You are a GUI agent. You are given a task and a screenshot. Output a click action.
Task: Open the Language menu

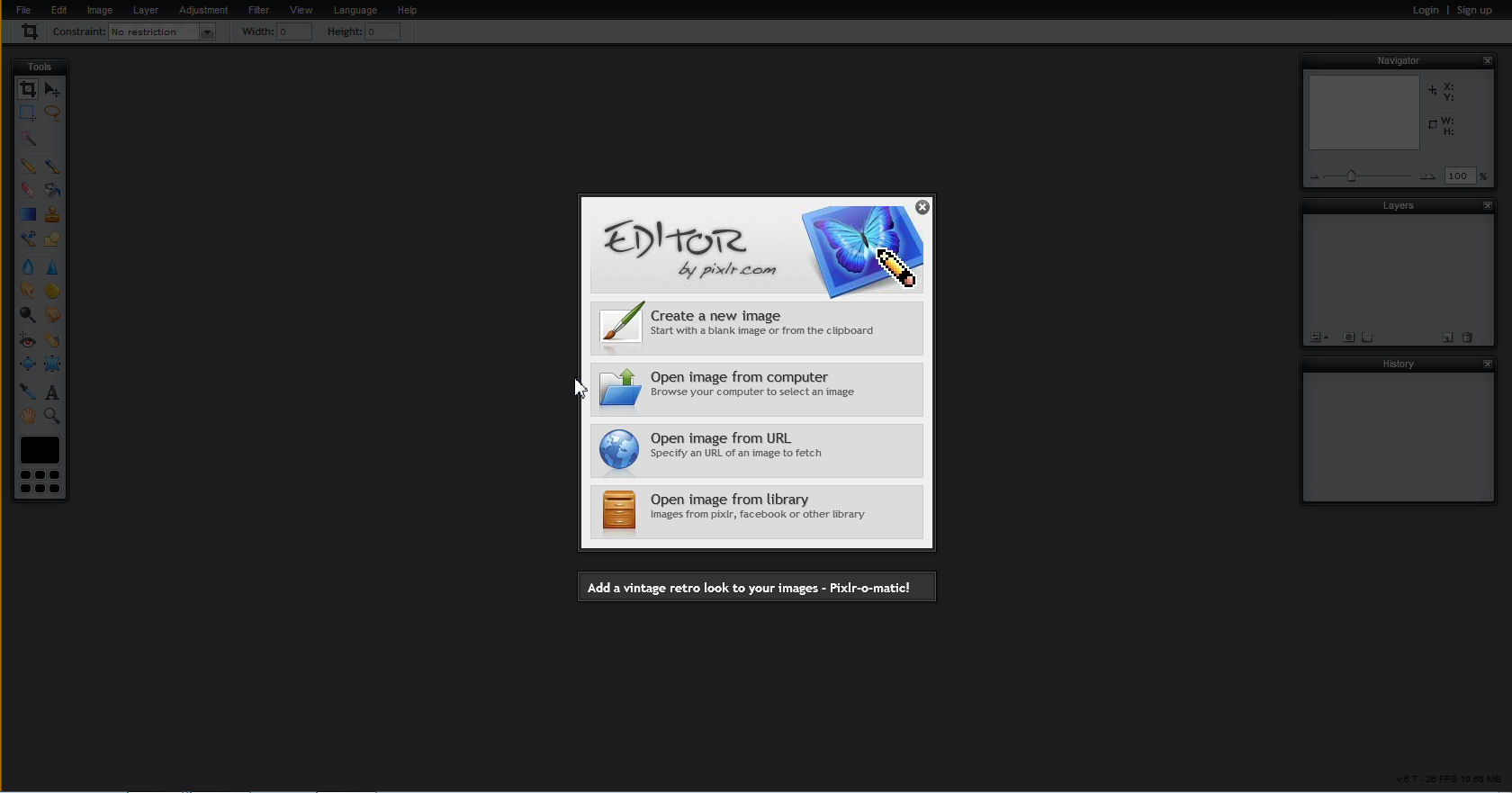click(x=355, y=10)
